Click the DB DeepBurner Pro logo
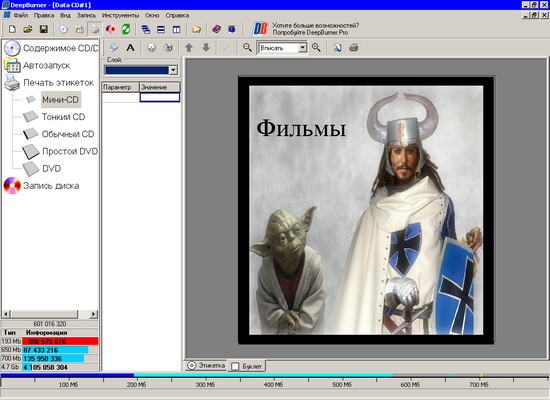Viewport: 550px width, 400px height. tap(260, 29)
